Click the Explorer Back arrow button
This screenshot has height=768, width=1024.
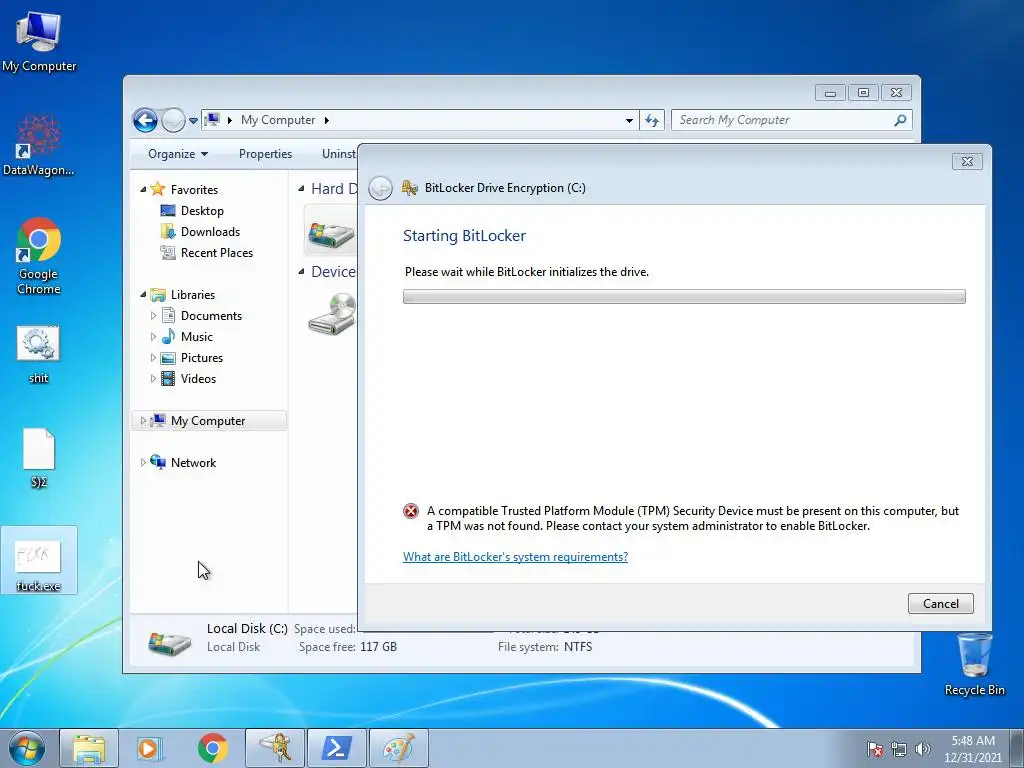[x=145, y=120]
